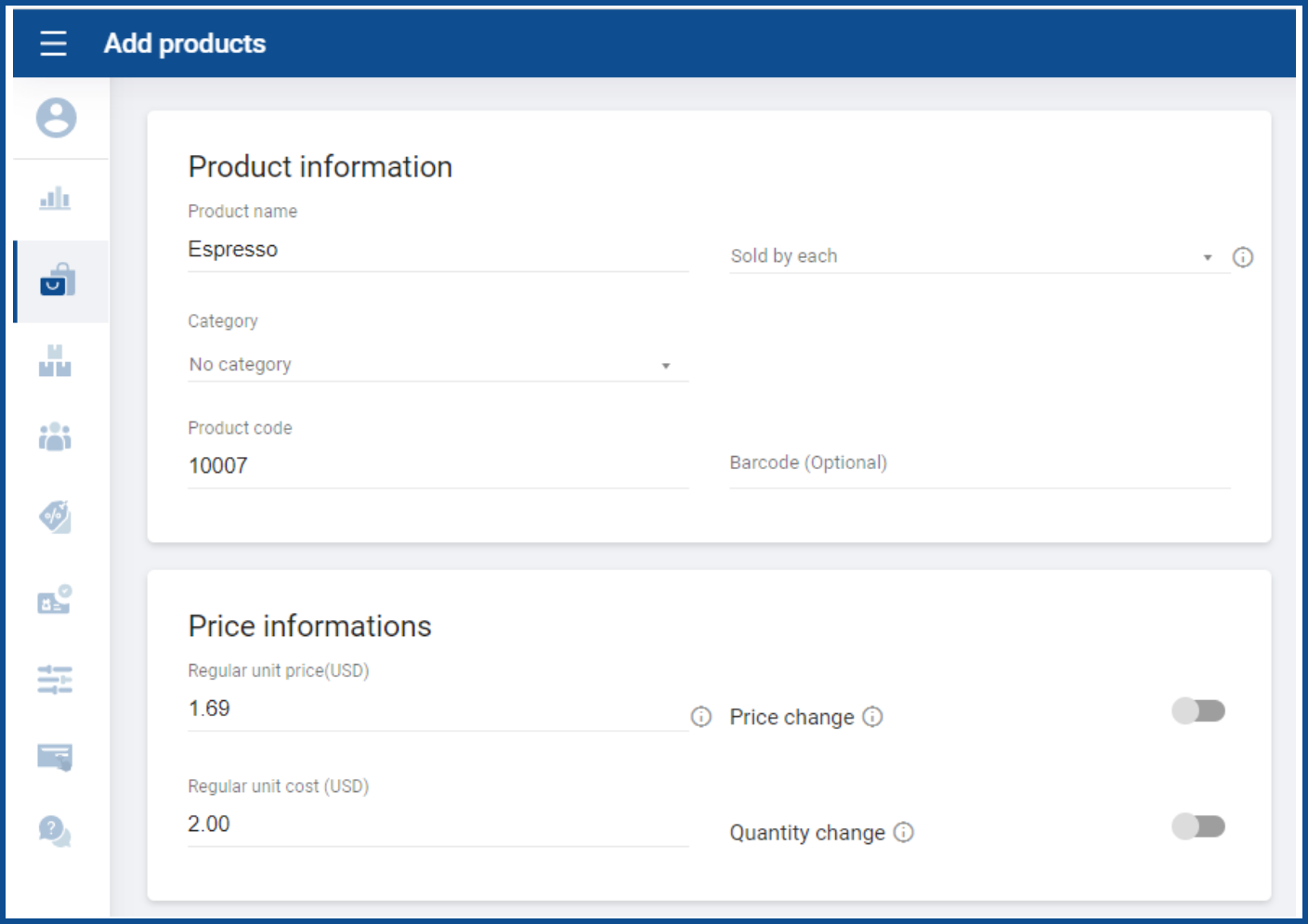Click the Product code field

coord(437,466)
